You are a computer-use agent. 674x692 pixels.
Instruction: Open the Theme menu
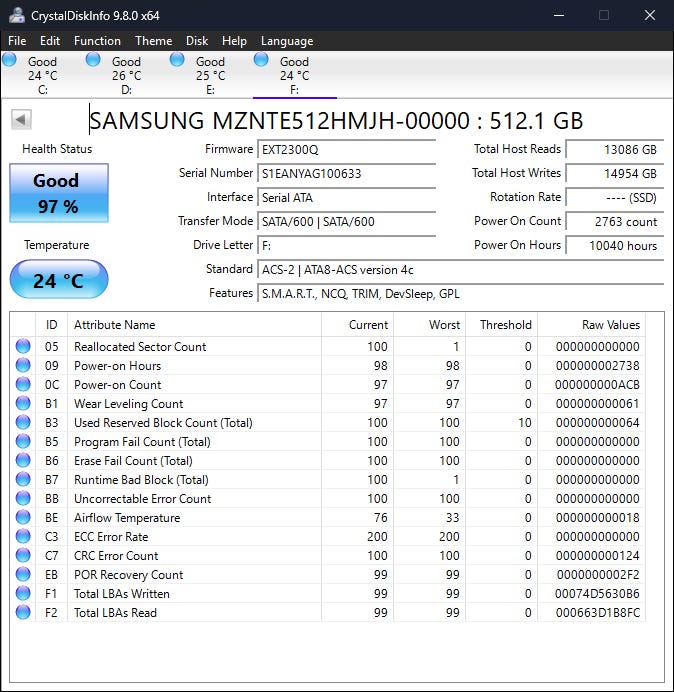tap(153, 41)
